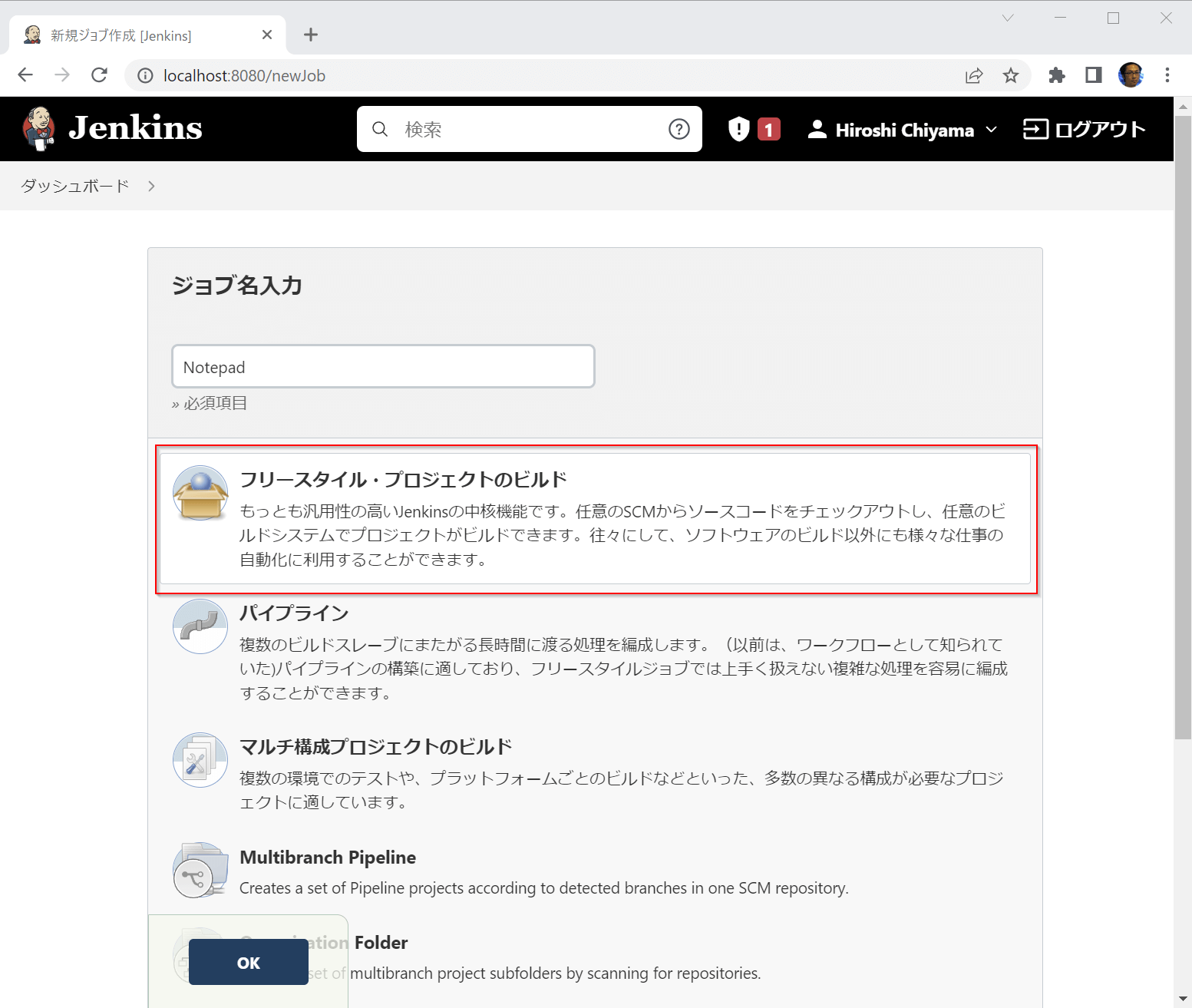
Task: Open browser extensions puzzle icon
Action: (x=1057, y=75)
